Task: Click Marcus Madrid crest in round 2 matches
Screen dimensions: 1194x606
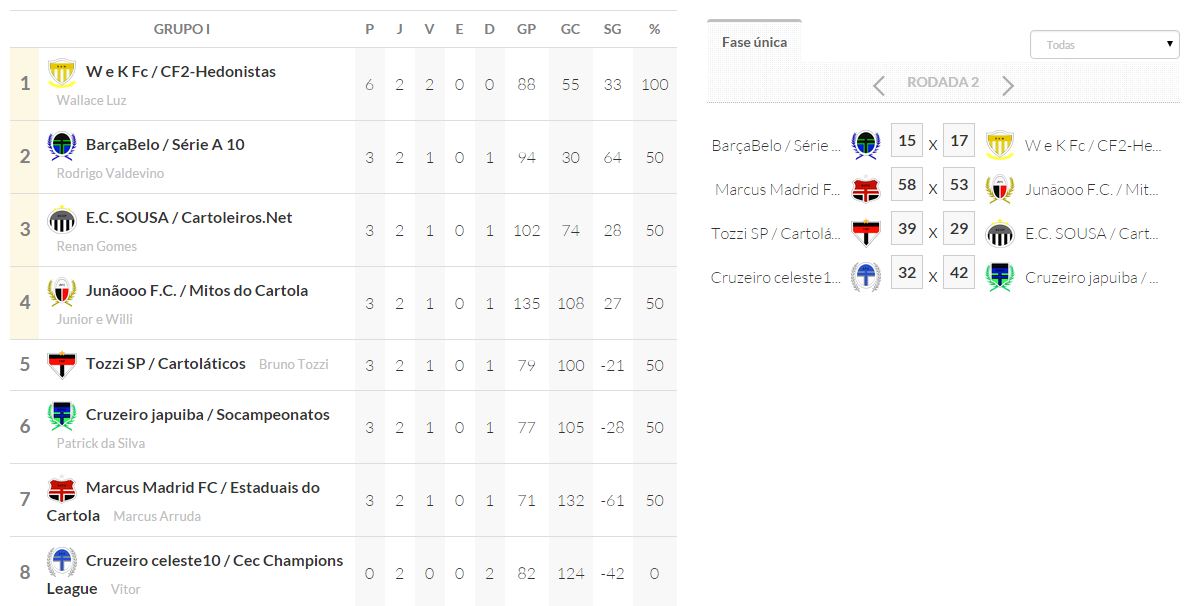Action: (865, 190)
